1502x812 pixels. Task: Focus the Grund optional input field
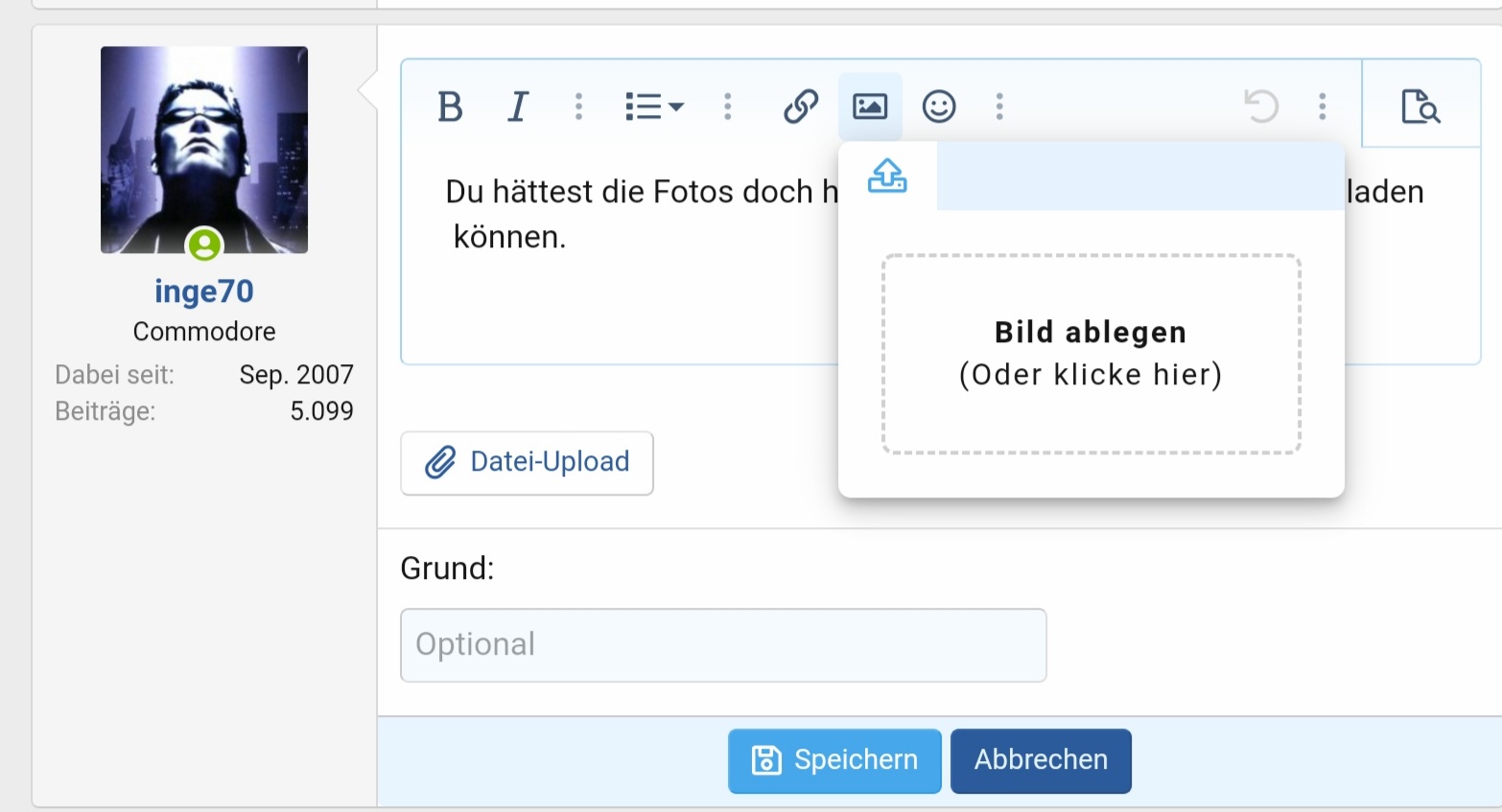click(723, 645)
